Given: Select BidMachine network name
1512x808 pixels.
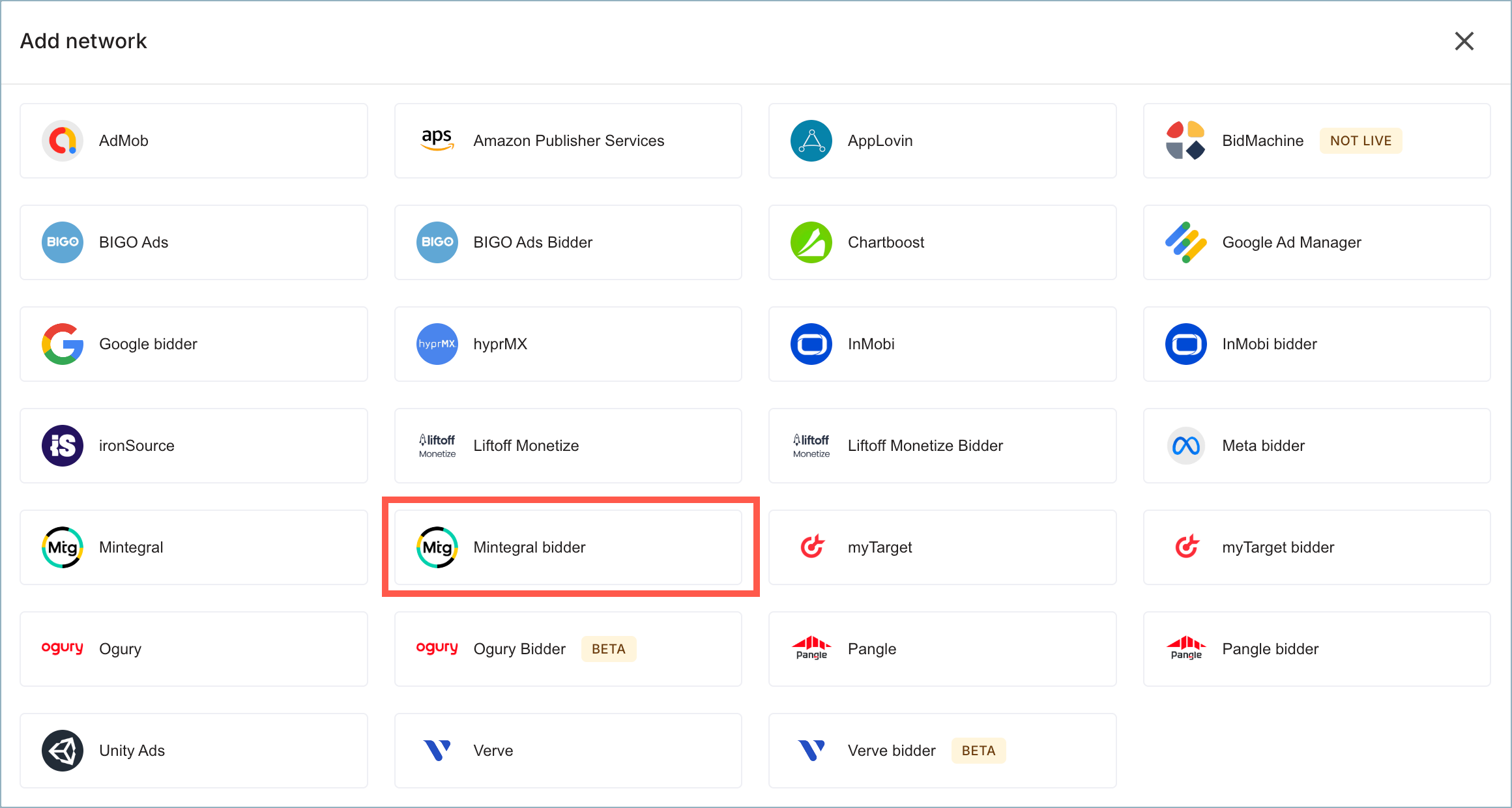Looking at the screenshot, I should click(1262, 141).
